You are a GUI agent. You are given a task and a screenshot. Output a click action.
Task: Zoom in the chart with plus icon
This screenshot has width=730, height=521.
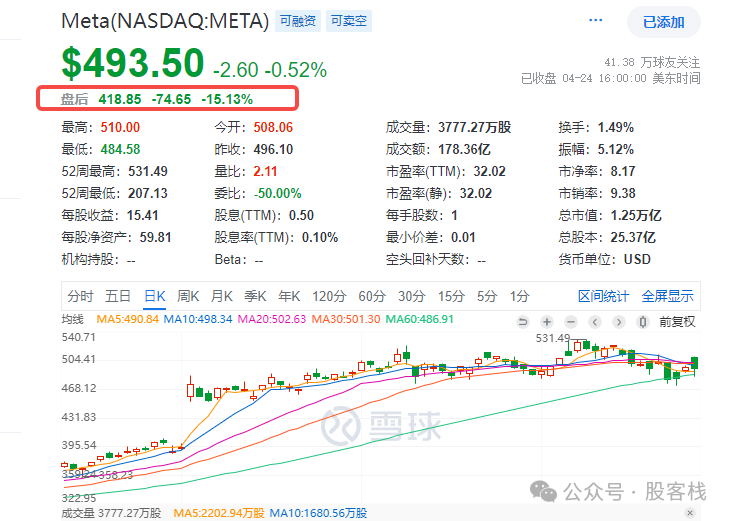coord(547,322)
